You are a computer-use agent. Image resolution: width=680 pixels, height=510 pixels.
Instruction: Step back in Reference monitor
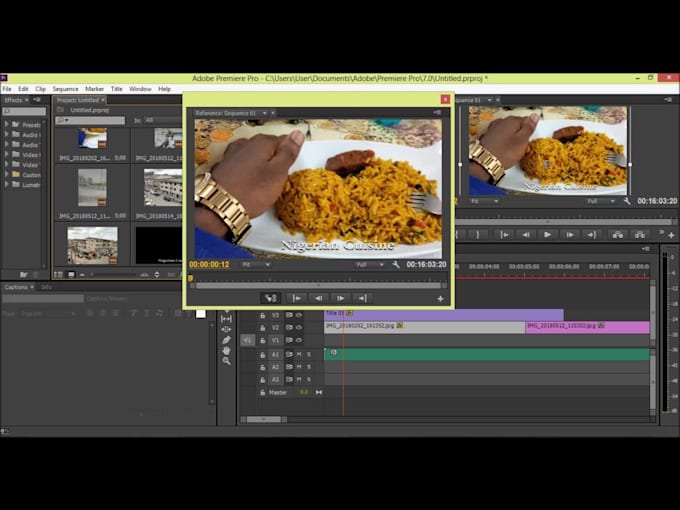coord(319,298)
